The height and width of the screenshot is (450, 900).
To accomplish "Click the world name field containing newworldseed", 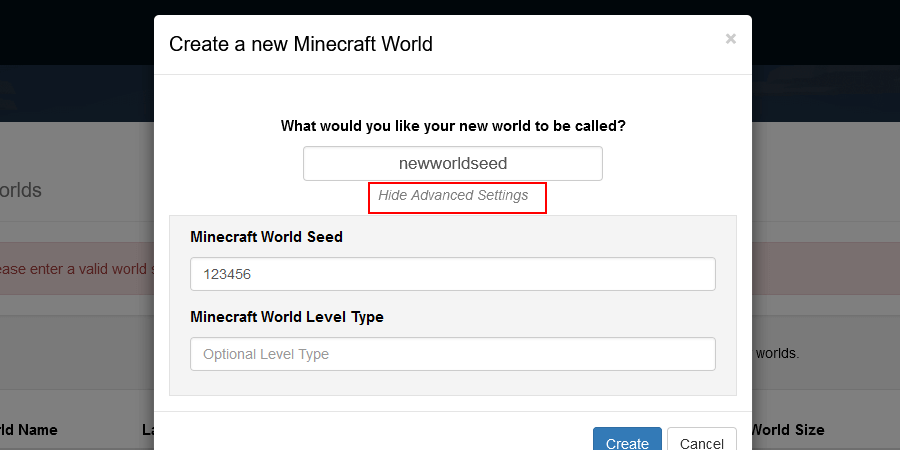I will point(453,164).
